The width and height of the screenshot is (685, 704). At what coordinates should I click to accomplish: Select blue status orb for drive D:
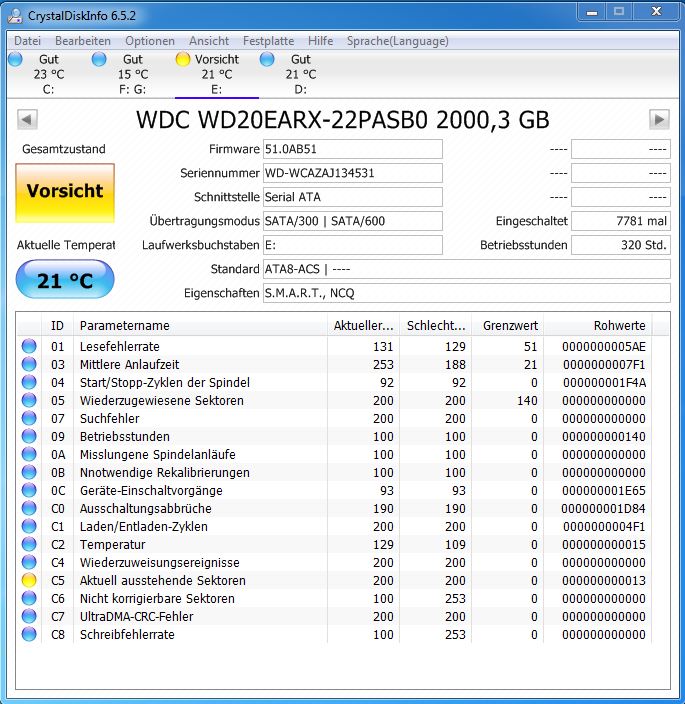pyautogui.click(x=267, y=59)
